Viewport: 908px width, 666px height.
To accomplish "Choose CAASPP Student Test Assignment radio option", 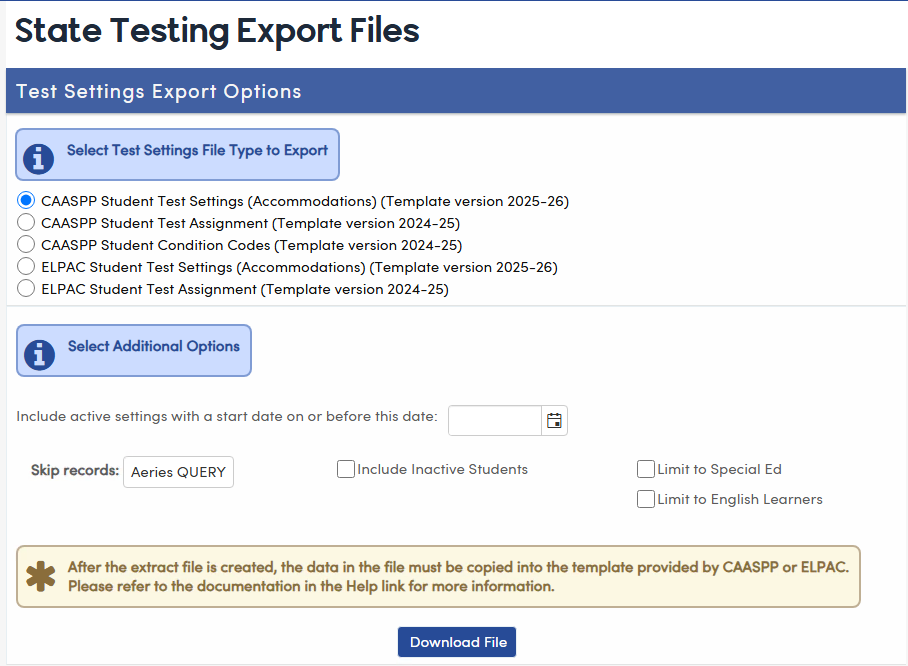I will point(25,222).
